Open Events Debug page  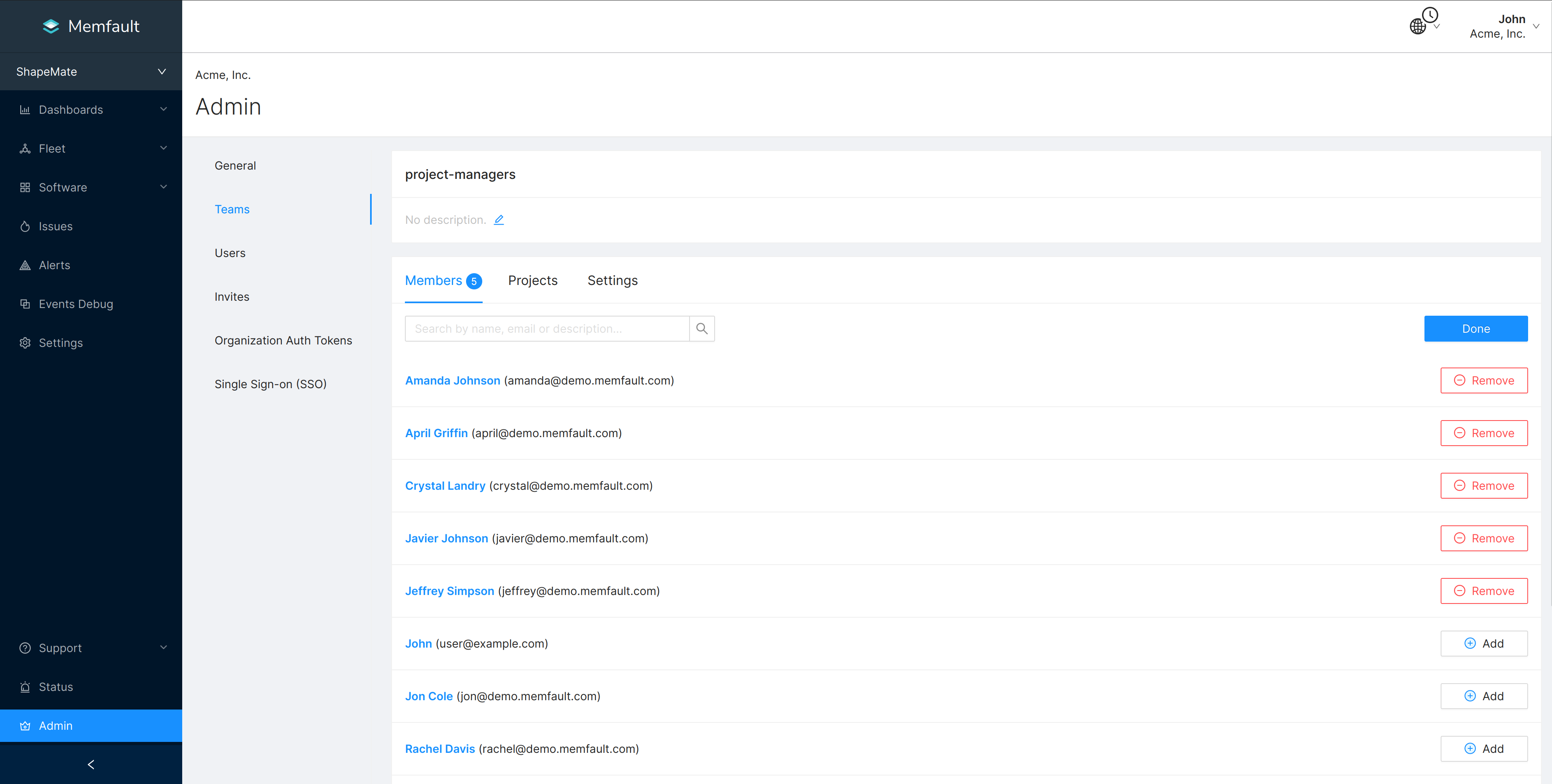click(x=76, y=304)
